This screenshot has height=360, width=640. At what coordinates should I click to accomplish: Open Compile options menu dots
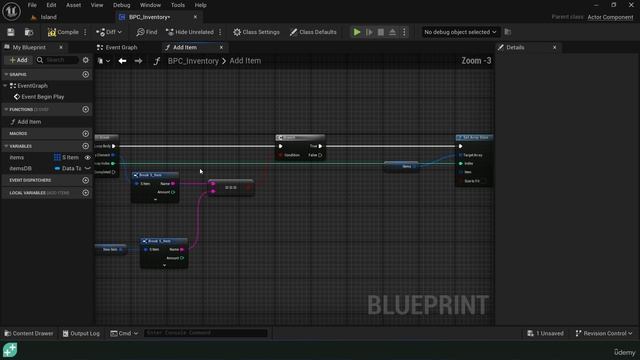[x=85, y=32]
